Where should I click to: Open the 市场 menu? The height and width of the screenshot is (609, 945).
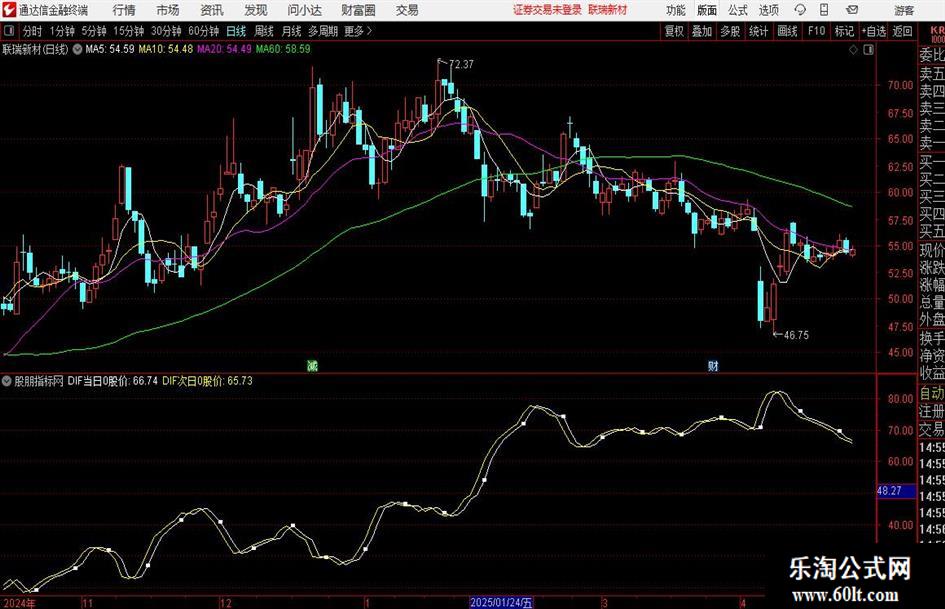(168, 10)
